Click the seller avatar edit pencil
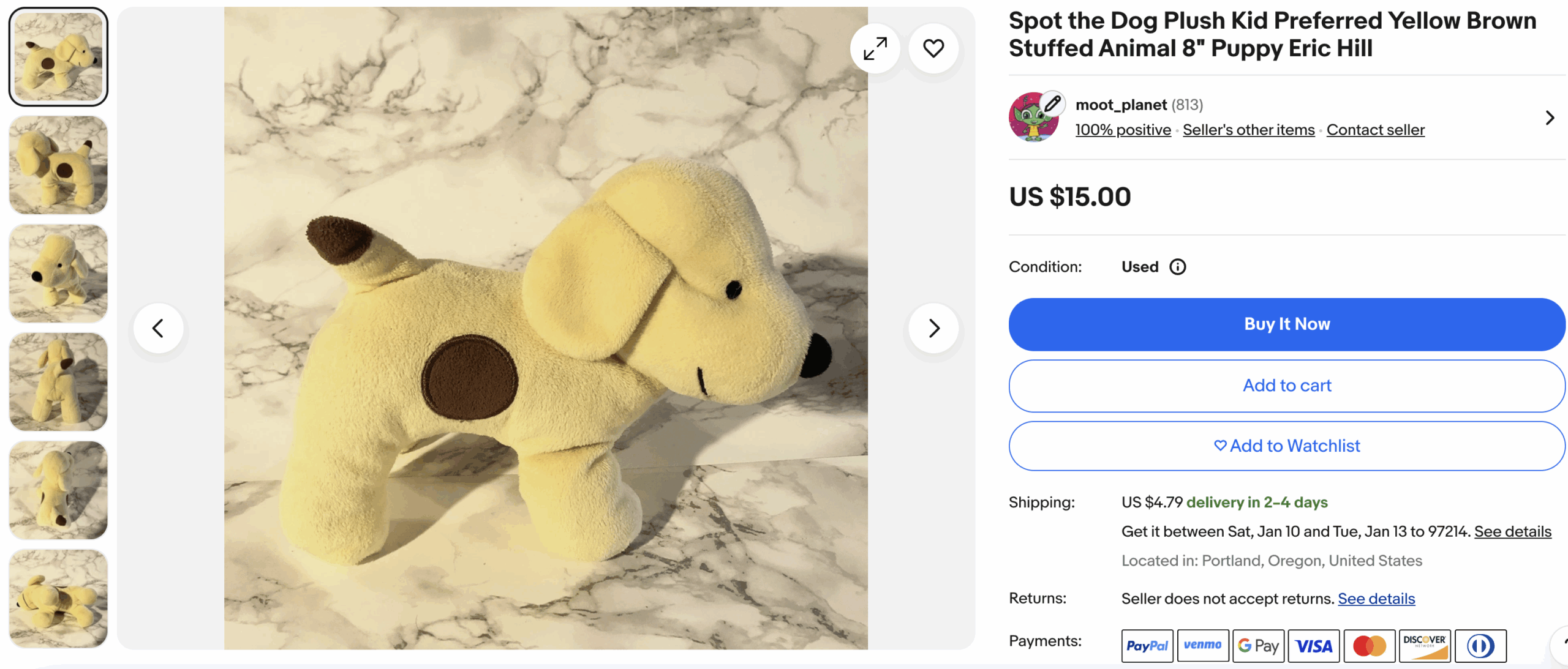This screenshot has width=1568, height=669. pos(1052,104)
